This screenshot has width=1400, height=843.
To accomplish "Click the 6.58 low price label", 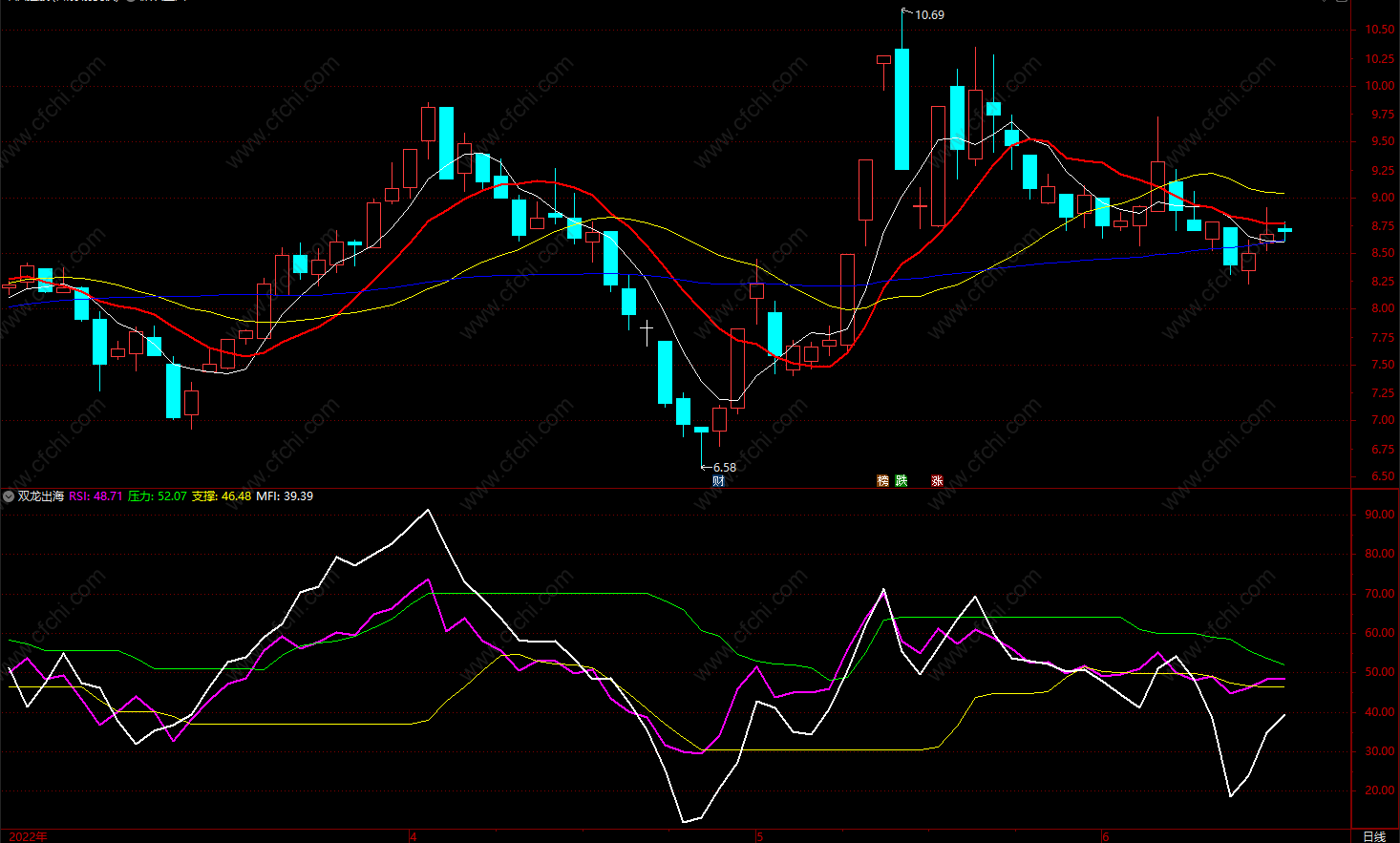I will pos(725,468).
